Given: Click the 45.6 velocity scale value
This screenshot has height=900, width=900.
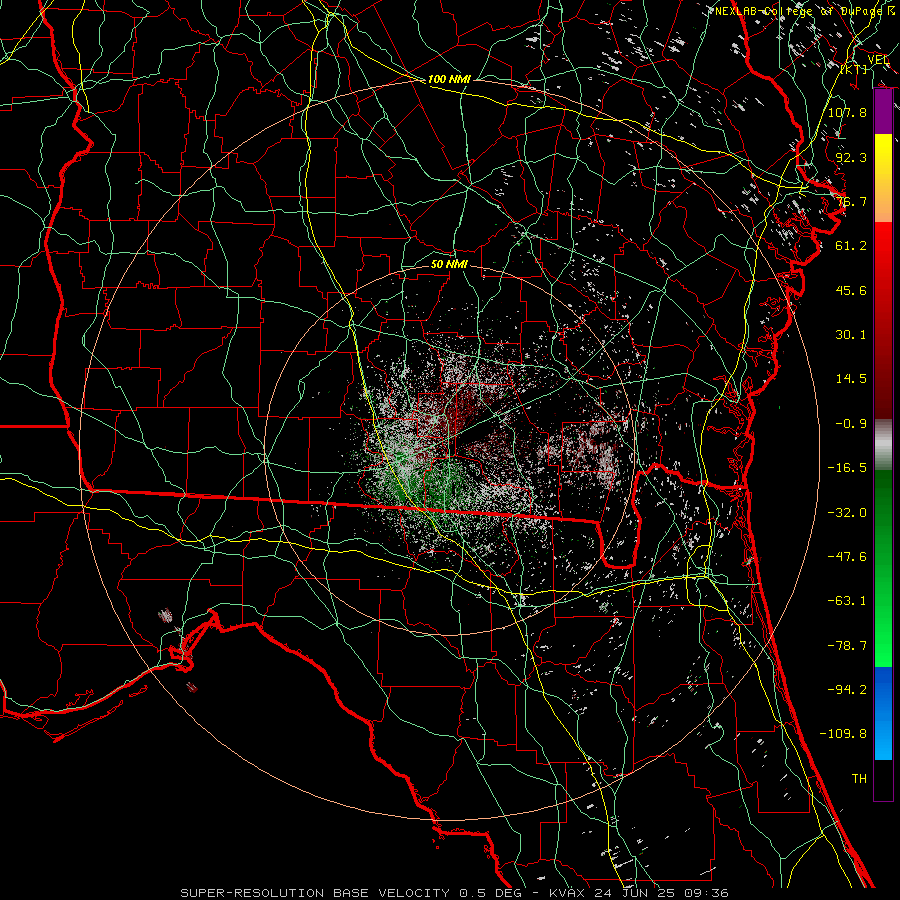Looking at the screenshot, I should click(x=851, y=290).
